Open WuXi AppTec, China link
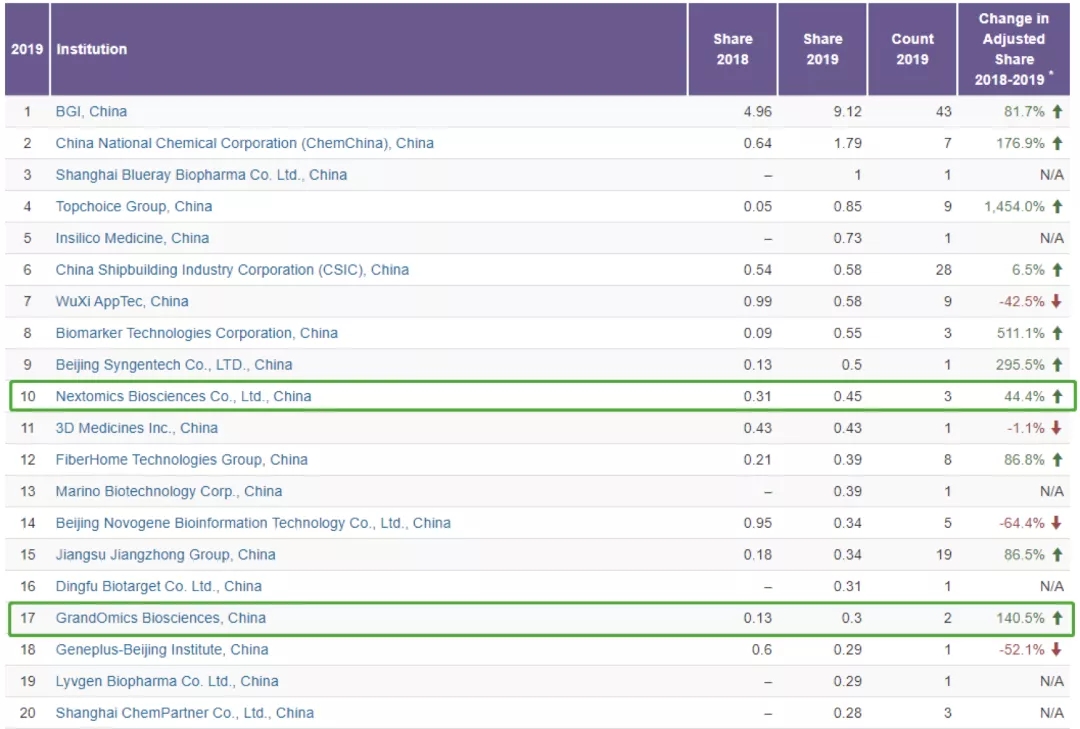Screen dimensions: 1080x729 tap(122, 302)
